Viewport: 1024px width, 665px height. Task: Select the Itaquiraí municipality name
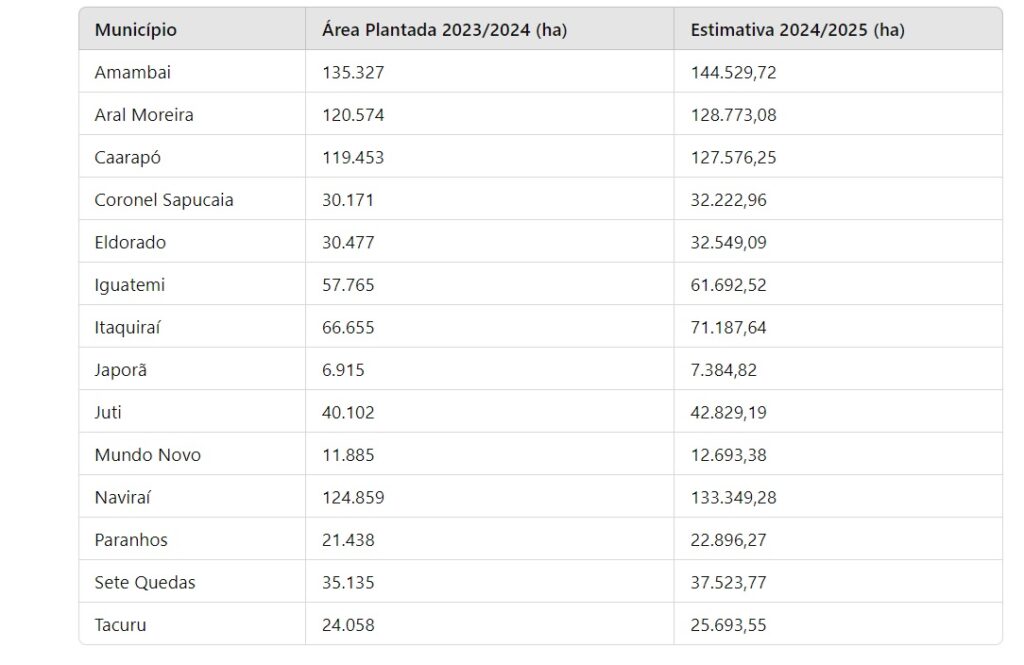[x=127, y=327]
